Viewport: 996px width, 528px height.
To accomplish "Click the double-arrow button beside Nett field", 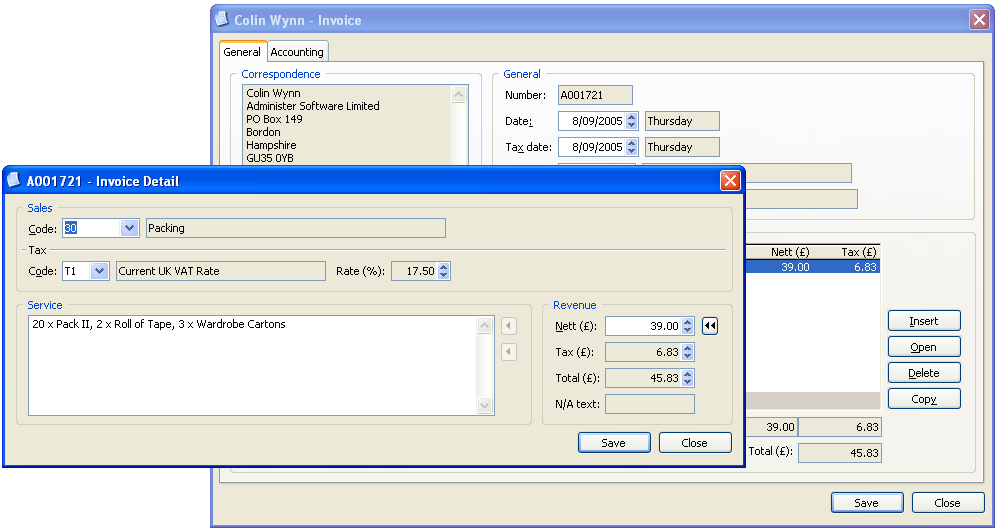I will pos(710,326).
